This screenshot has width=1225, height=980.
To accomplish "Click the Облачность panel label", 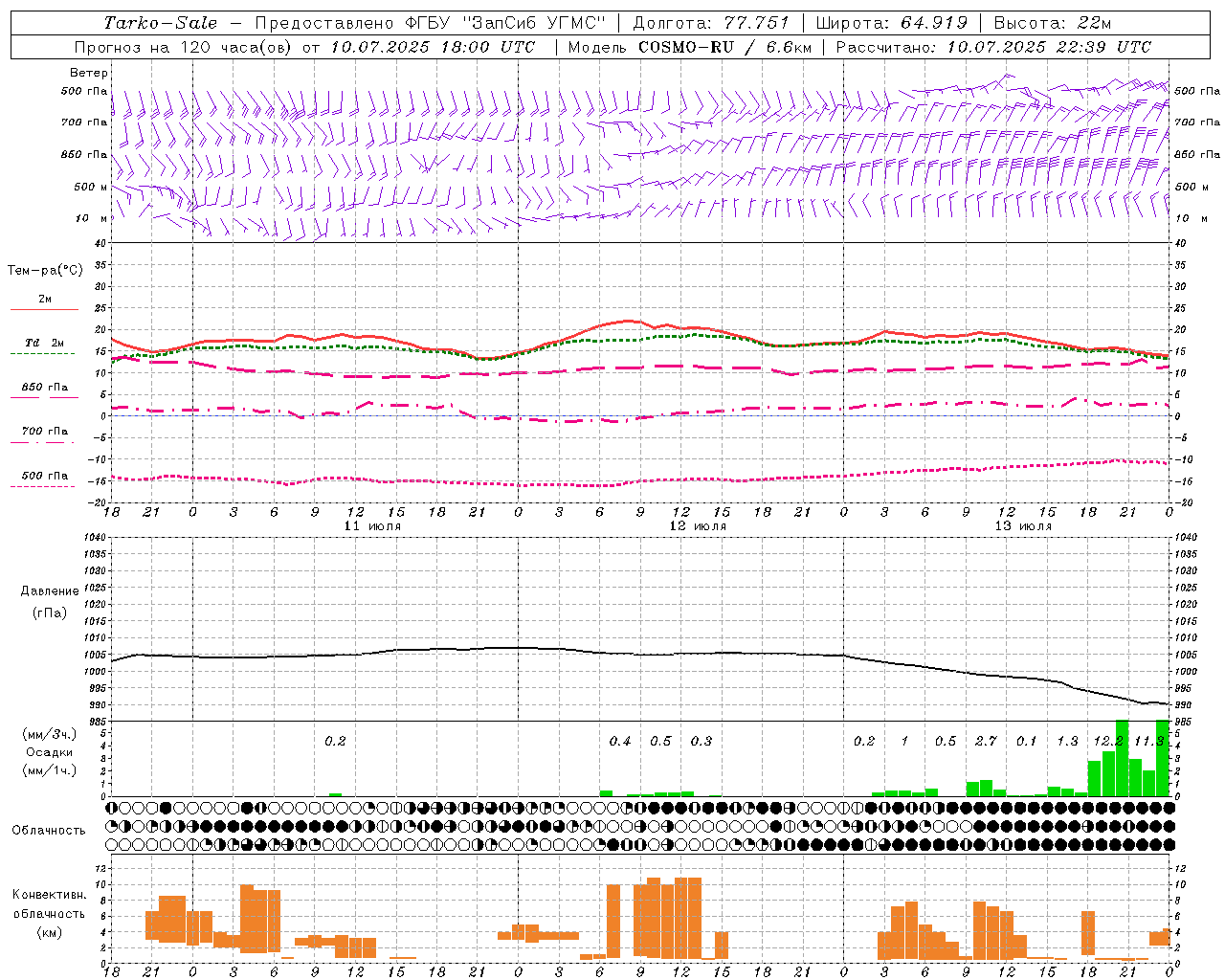I will [49, 831].
